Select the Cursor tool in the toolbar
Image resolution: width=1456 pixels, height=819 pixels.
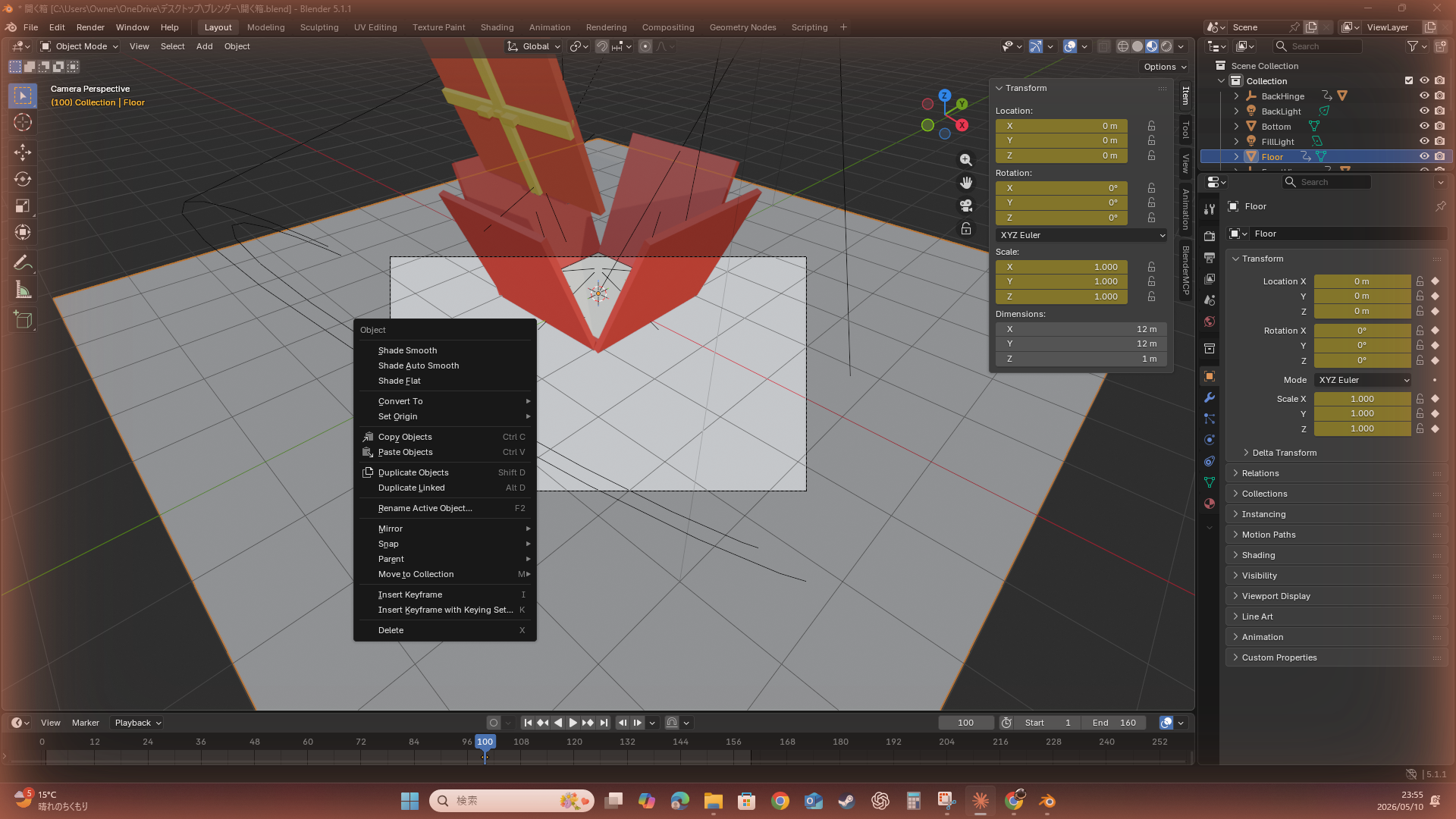click(23, 123)
